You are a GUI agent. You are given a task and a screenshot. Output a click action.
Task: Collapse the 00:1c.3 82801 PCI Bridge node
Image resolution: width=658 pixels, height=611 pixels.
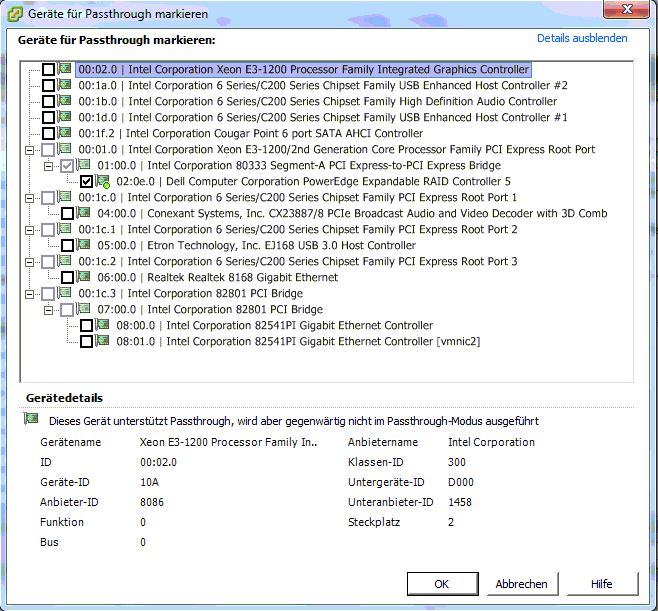coord(29,294)
